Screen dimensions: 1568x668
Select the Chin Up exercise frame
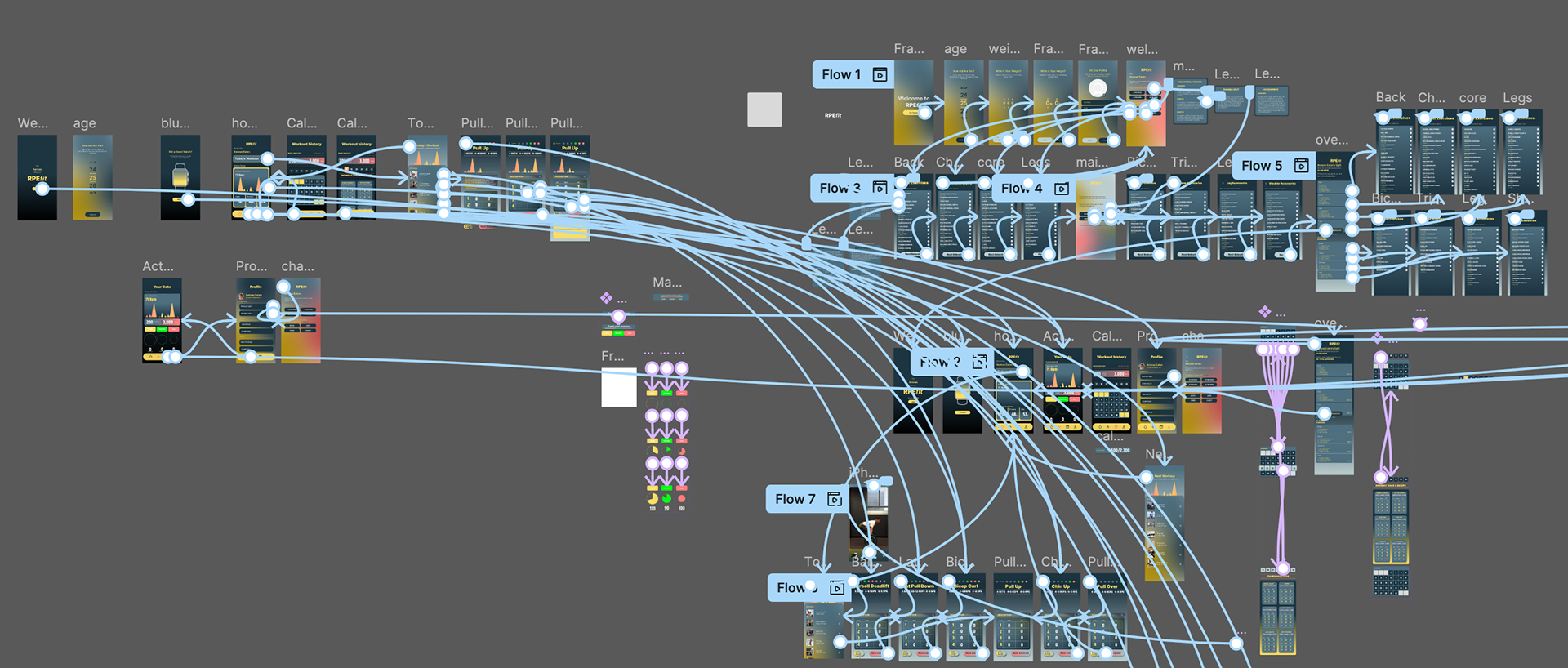[x=1061, y=617]
